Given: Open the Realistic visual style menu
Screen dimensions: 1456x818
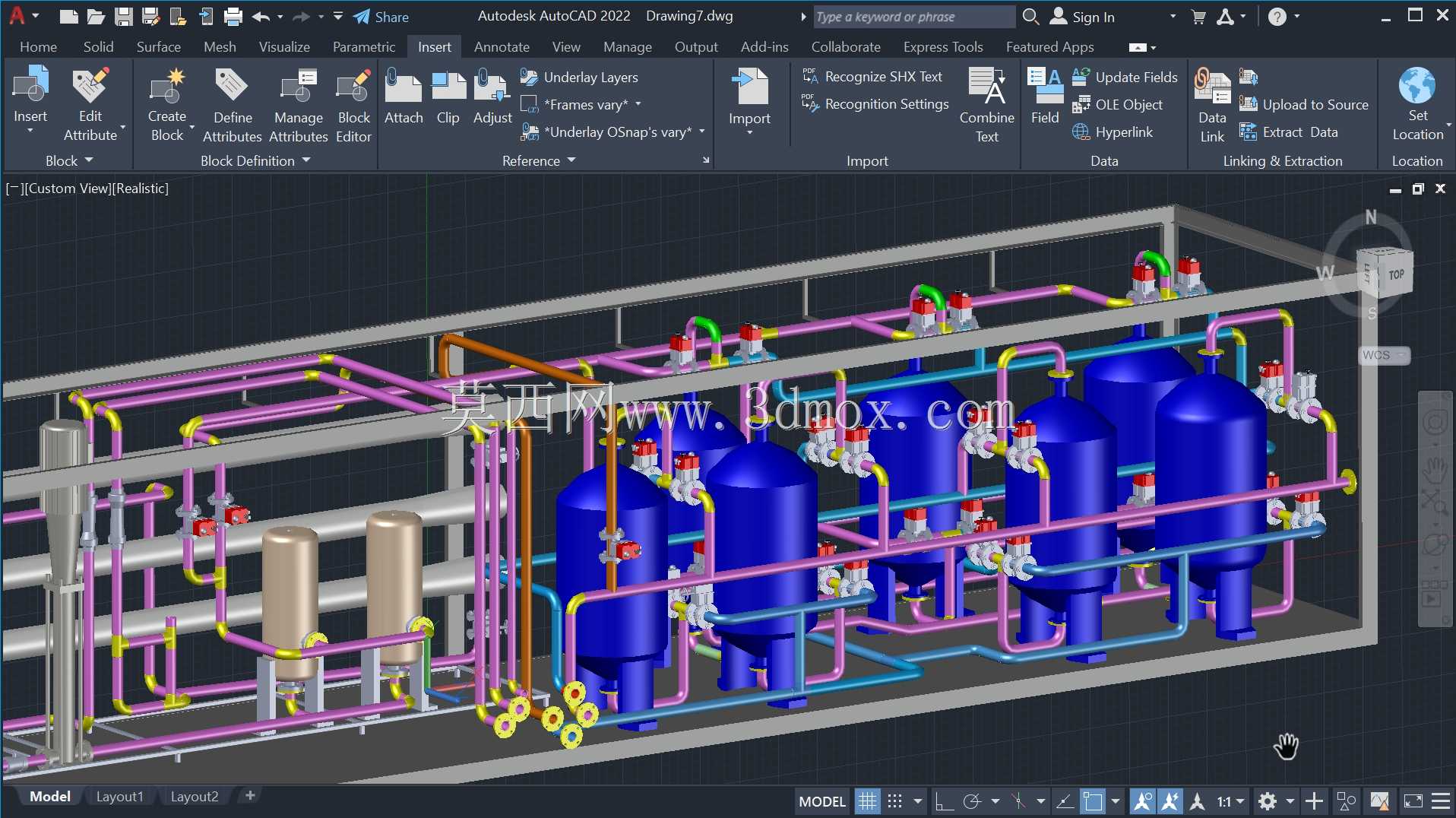Looking at the screenshot, I should pyautogui.click(x=141, y=189).
